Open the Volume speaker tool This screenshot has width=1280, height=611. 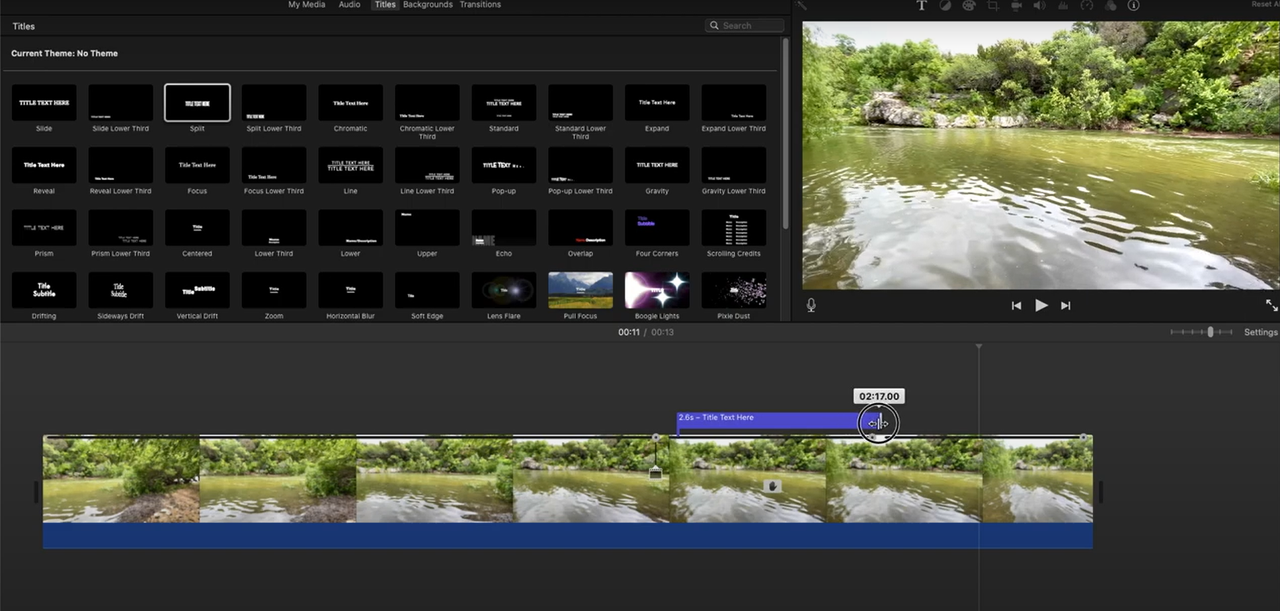[1039, 5]
